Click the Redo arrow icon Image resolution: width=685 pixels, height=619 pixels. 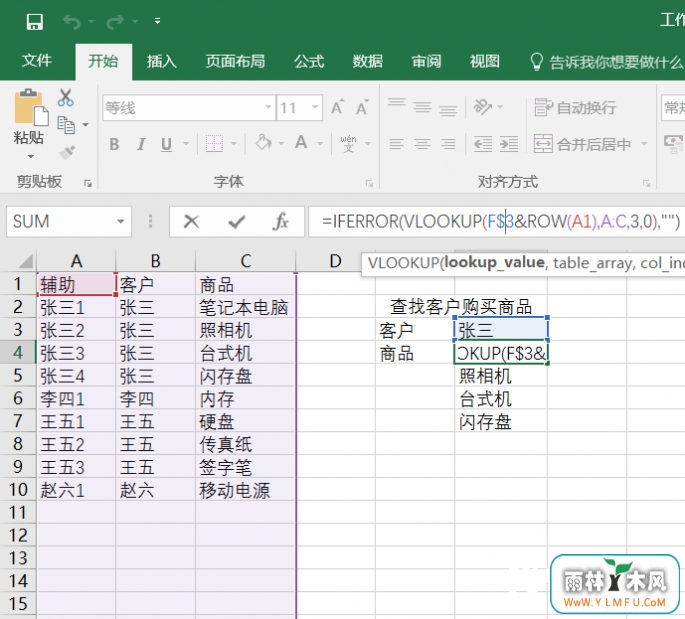pyautogui.click(x=115, y=21)
